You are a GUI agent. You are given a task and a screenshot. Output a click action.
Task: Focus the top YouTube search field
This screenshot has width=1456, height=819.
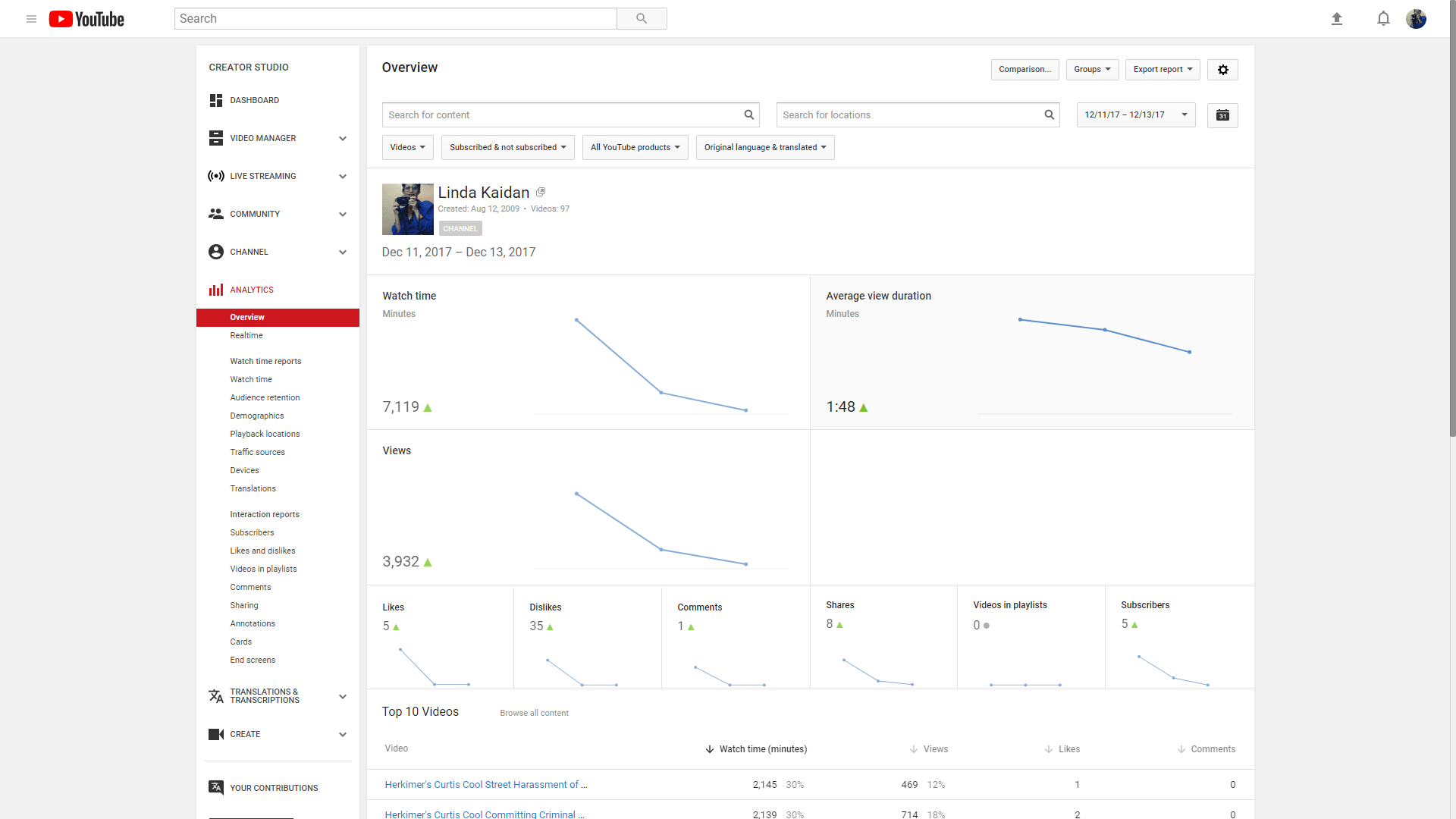(395, 19)
